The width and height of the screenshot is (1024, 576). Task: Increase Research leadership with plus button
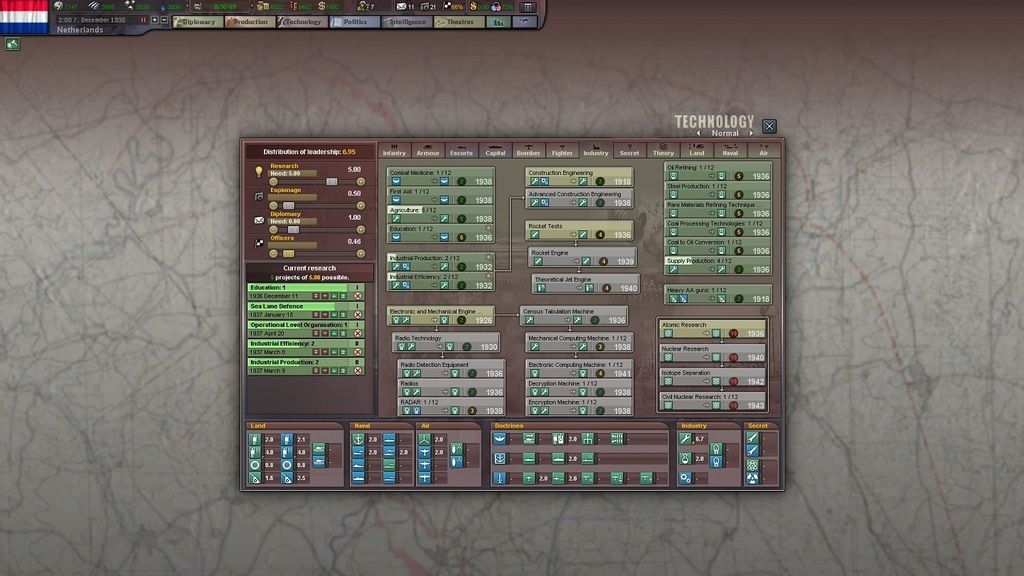pyautogui.click(x=360, y=182)
